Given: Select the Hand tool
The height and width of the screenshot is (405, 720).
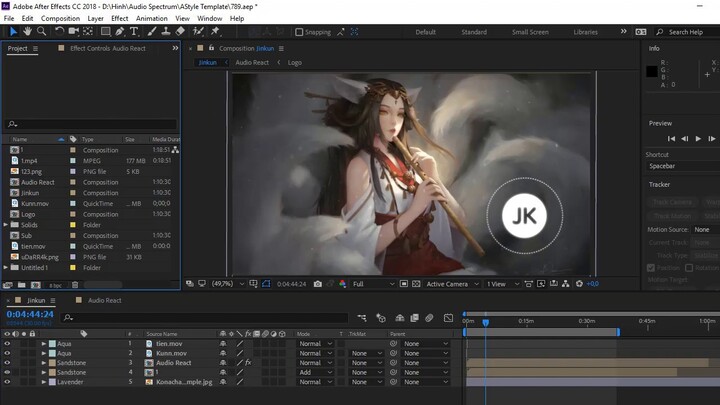Looking at the screenshot, I should pyautogui.click(x=28, y=31).
